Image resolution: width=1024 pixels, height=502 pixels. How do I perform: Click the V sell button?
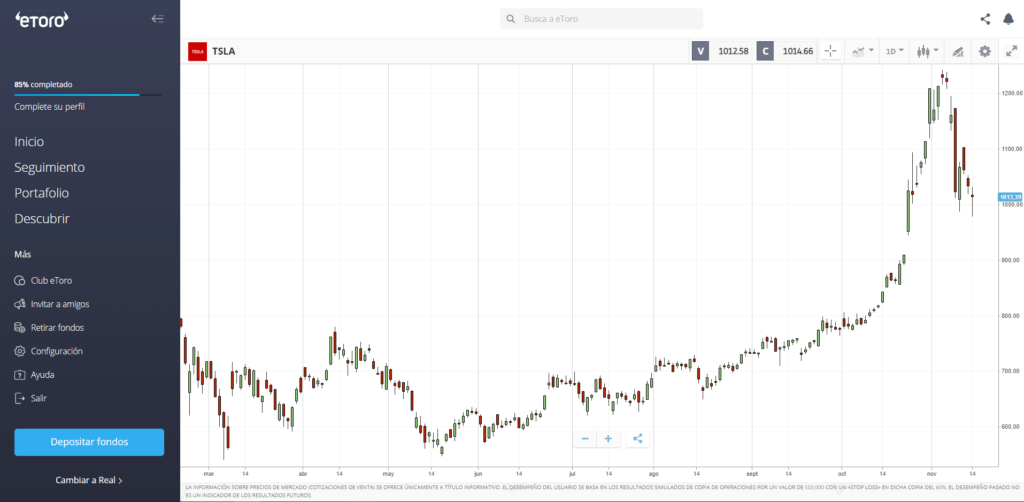pyautogui.click(x=701, y=51)
